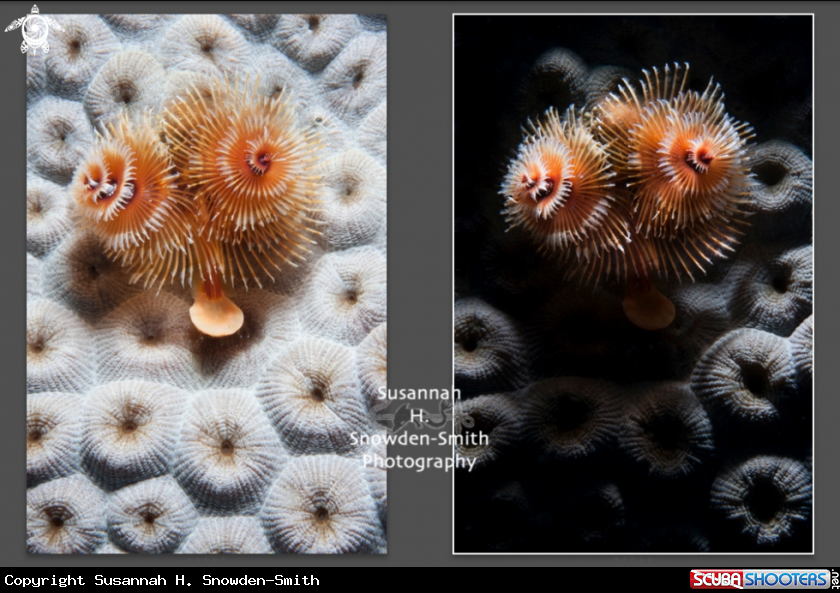Click the bottom-left corner polyp in bright photo
This screenshot has width=840, height=593.
pyautogui.click(x=55, y=520)
